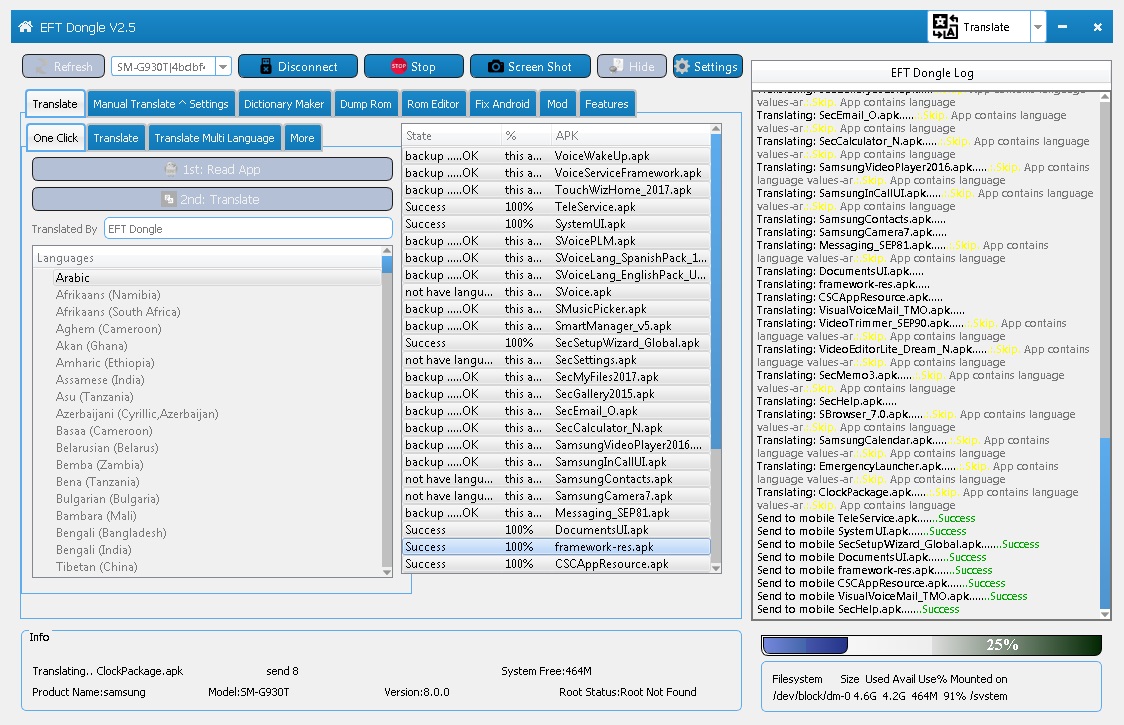The image size is (1124, 725).
Task: Select Akan (Ghana) language
Action: point(92,346)
